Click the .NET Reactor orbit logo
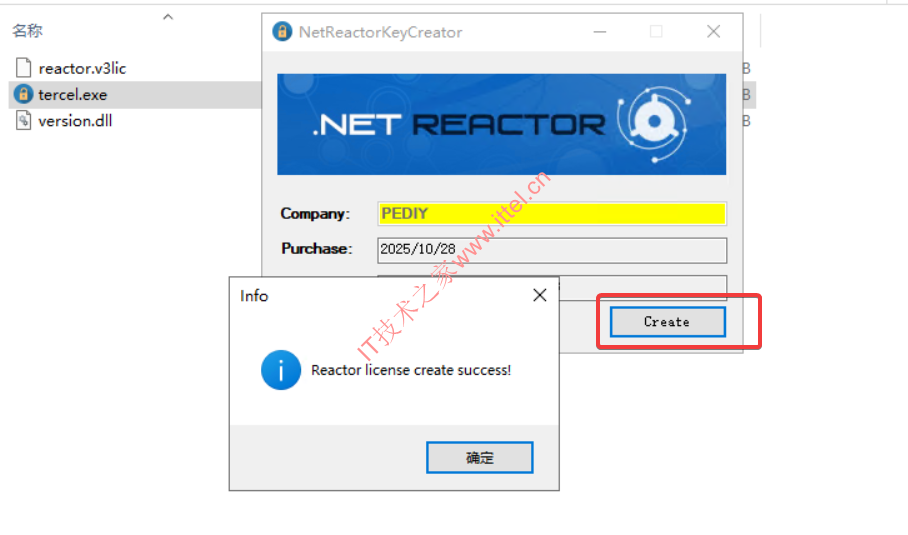This screenshot has width=908, height=535. point(654,123)
